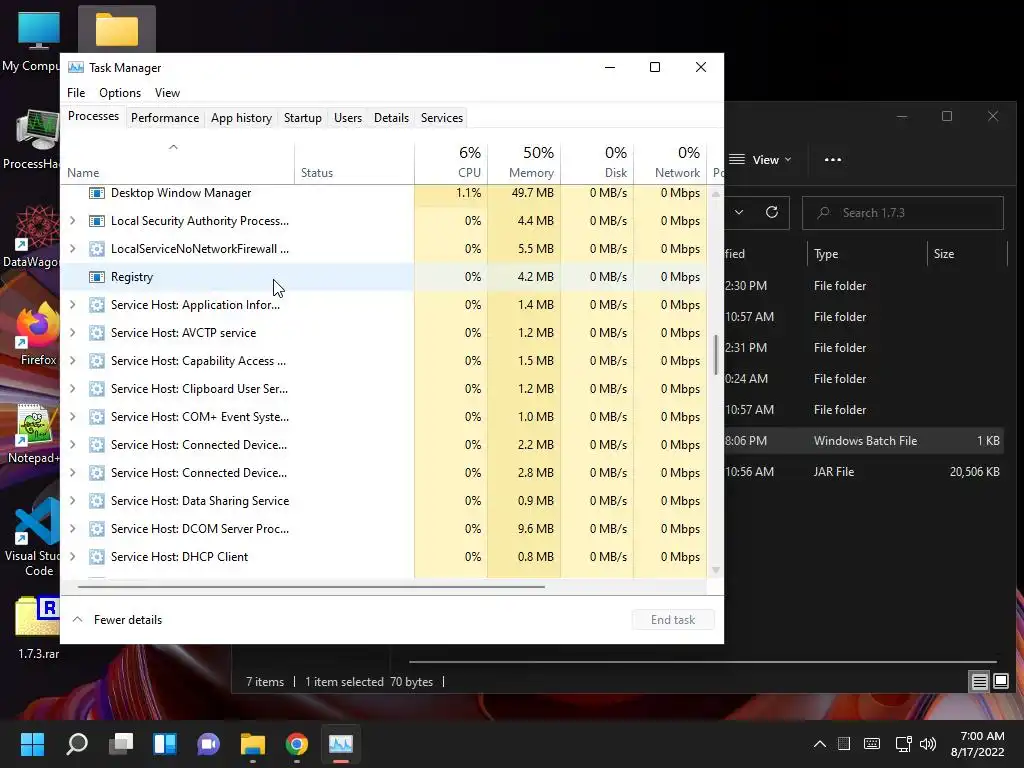The image size is (1024, 768).
Task: Select the JAR File row in Explorer
Action: (x=863, y=472)
